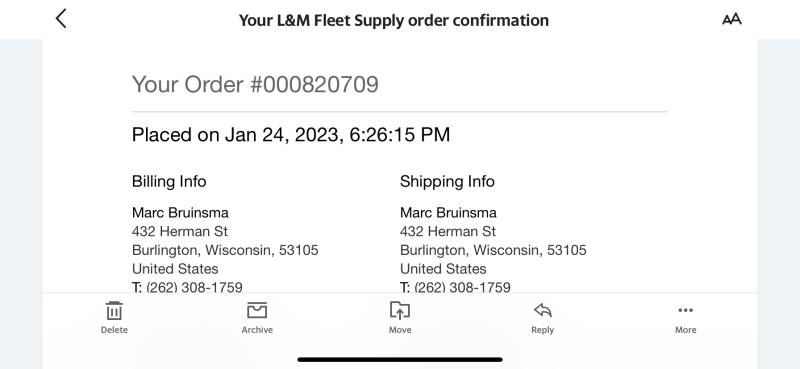800x369 pixels.
Task: Delete this email with trash icon
Action: 114,310
